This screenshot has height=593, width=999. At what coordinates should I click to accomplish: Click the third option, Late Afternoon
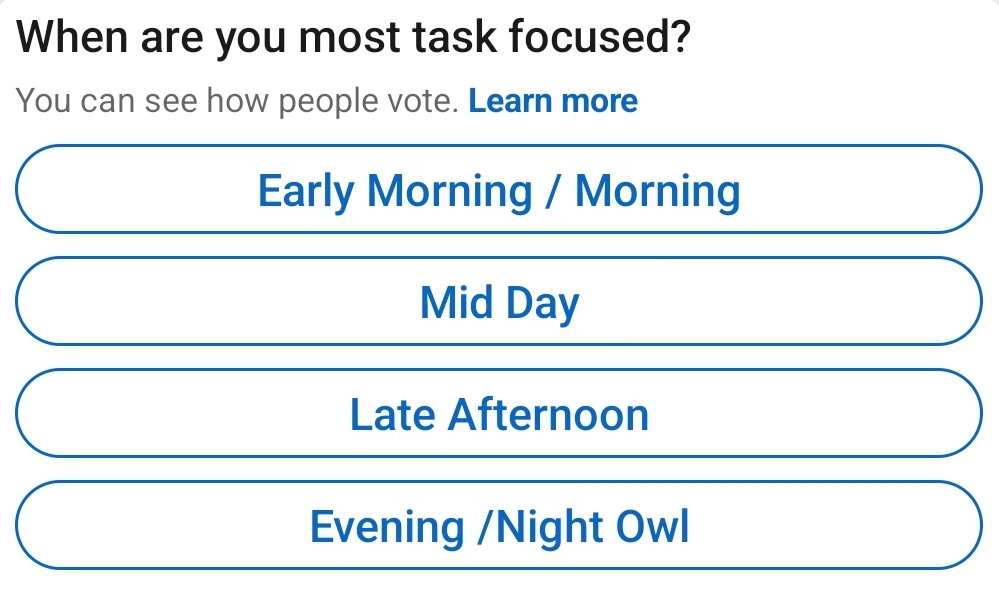[499, 414]
